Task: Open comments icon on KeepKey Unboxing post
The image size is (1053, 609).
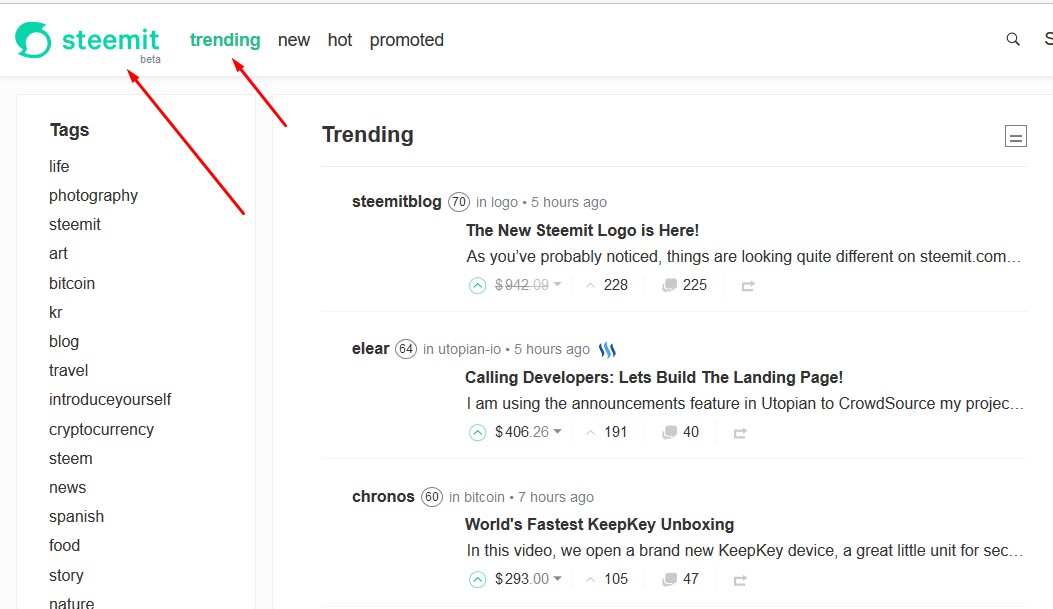Action: [x=669, y=579]
